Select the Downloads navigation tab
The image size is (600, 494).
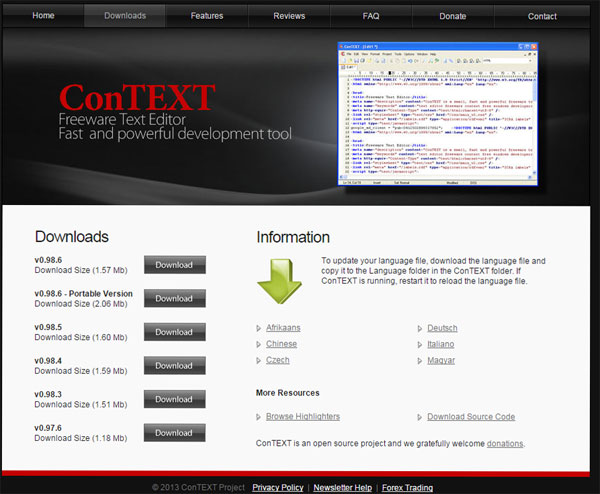pos(125,16)
